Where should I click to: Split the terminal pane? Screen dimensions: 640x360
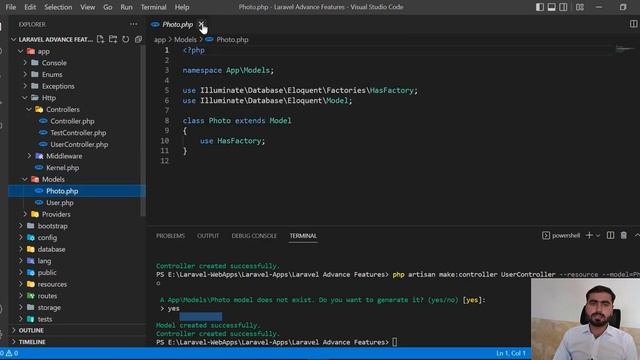(x=610, y=236)
